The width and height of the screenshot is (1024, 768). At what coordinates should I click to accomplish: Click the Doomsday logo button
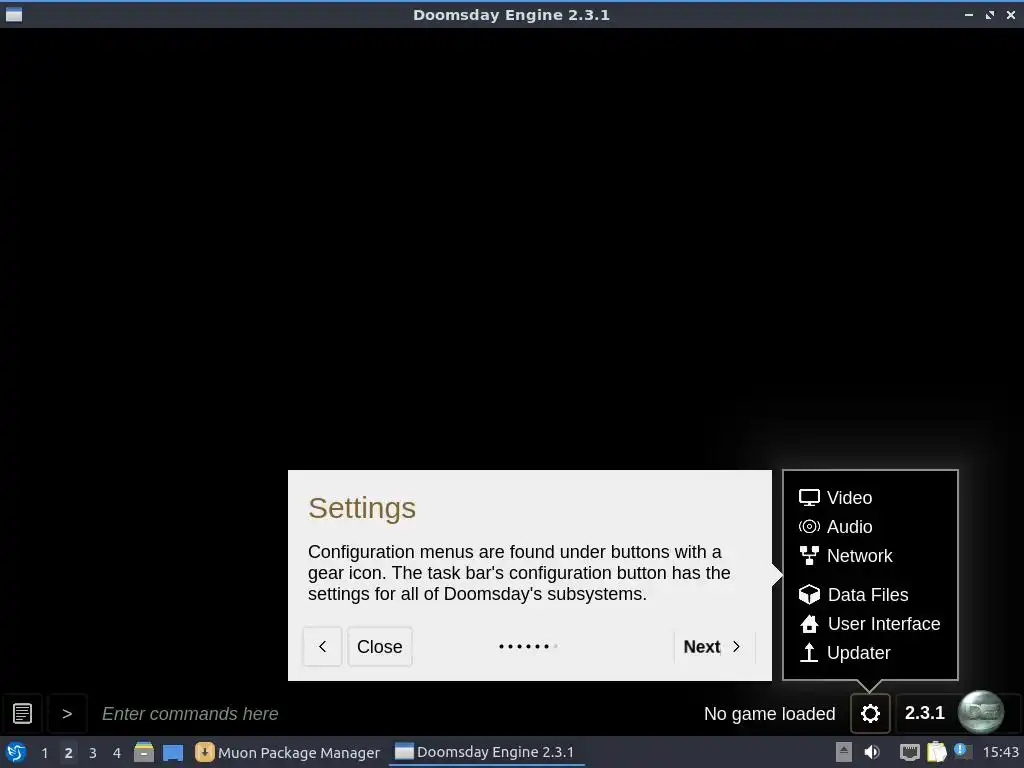point(981,712)
